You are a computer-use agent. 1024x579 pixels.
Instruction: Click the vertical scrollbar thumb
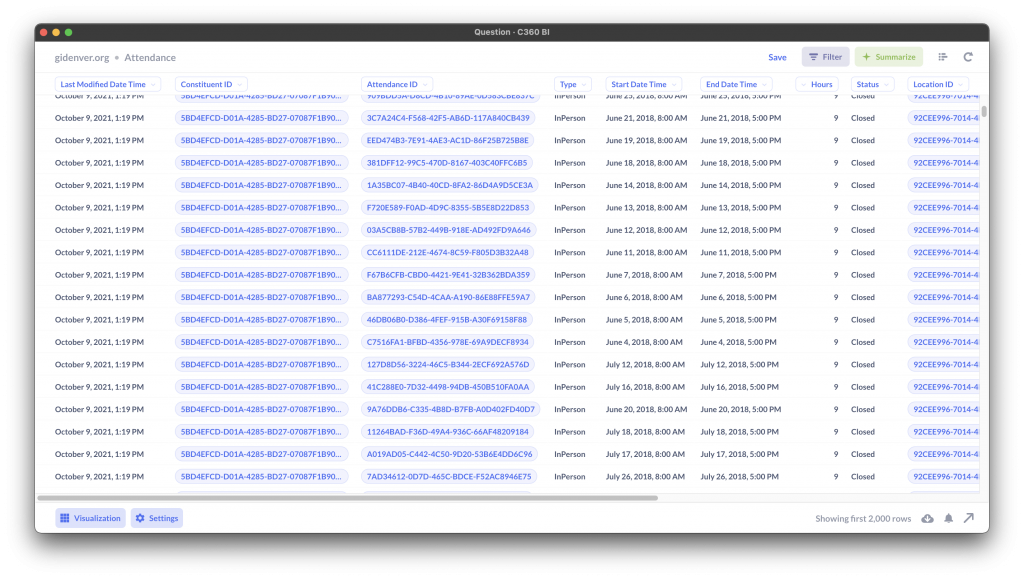(984, 111)
